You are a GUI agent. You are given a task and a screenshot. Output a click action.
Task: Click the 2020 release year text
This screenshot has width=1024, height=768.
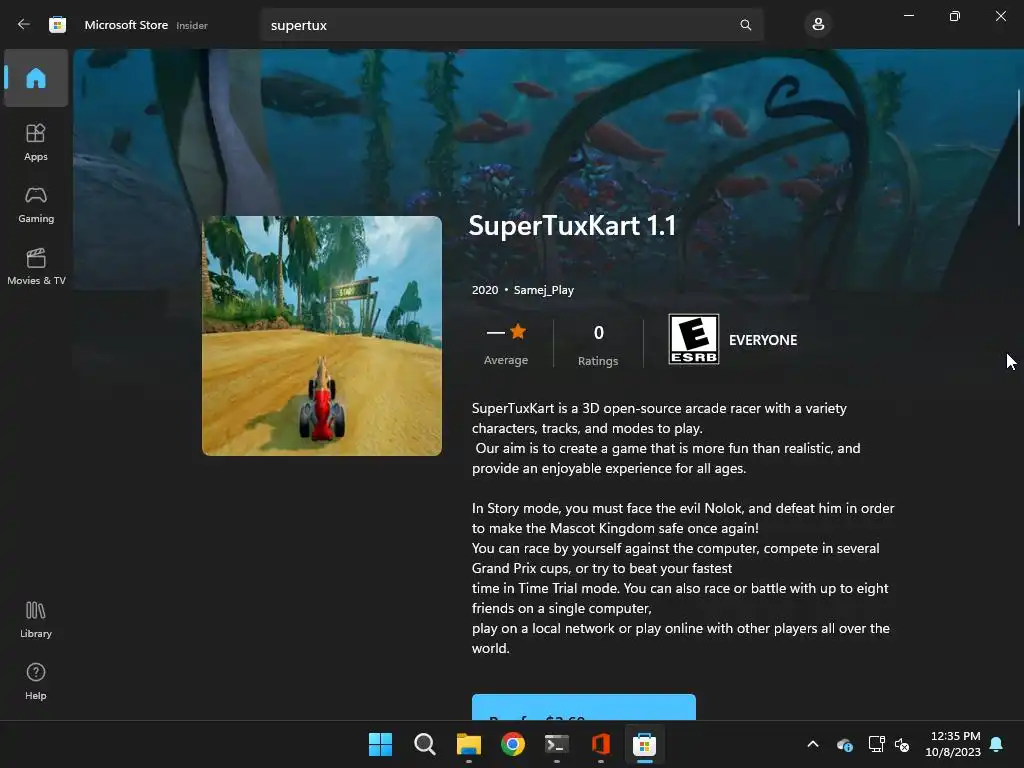click(x=485, y=290)
